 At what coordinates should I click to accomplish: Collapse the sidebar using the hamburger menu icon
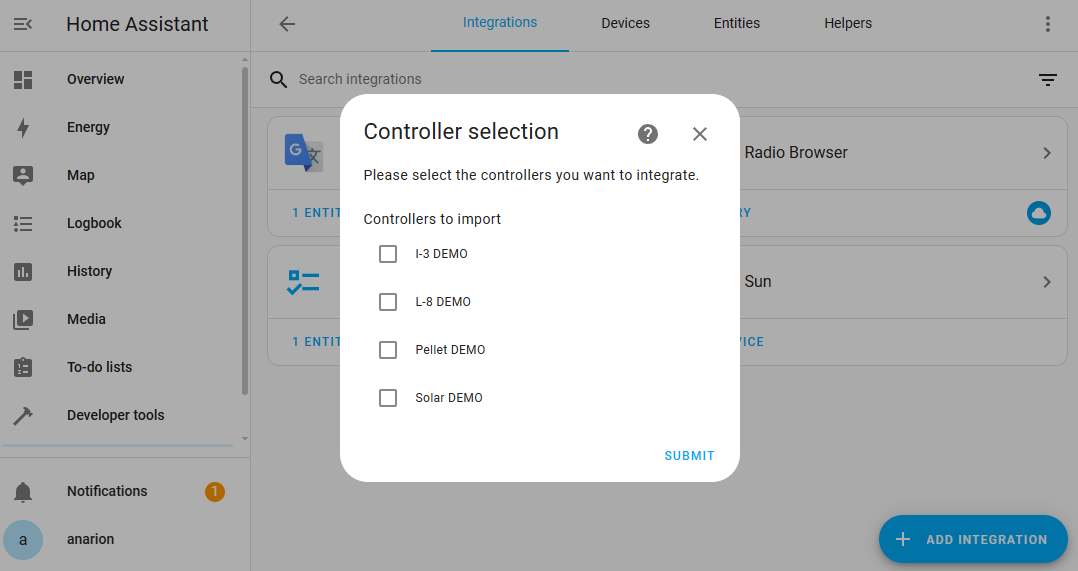(23, 24)
